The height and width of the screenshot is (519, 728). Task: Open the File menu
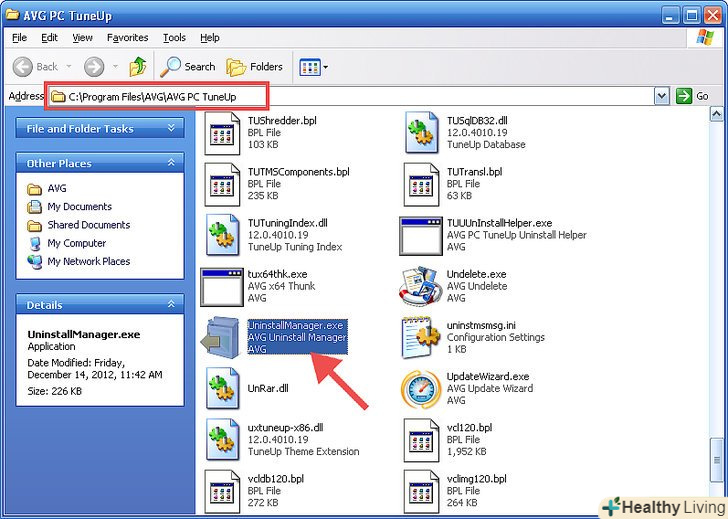[19, 38]
